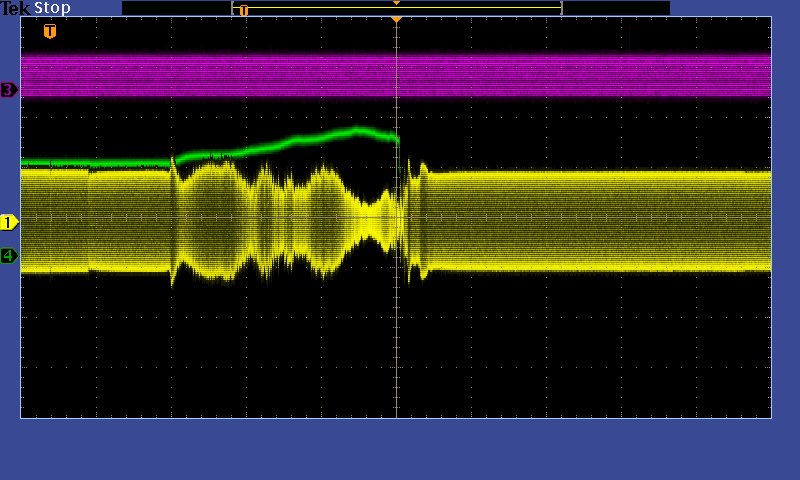Click the green channel 4 rising trace
The height and width of the screenshot is (480, 800).
(x=300, y=140)
